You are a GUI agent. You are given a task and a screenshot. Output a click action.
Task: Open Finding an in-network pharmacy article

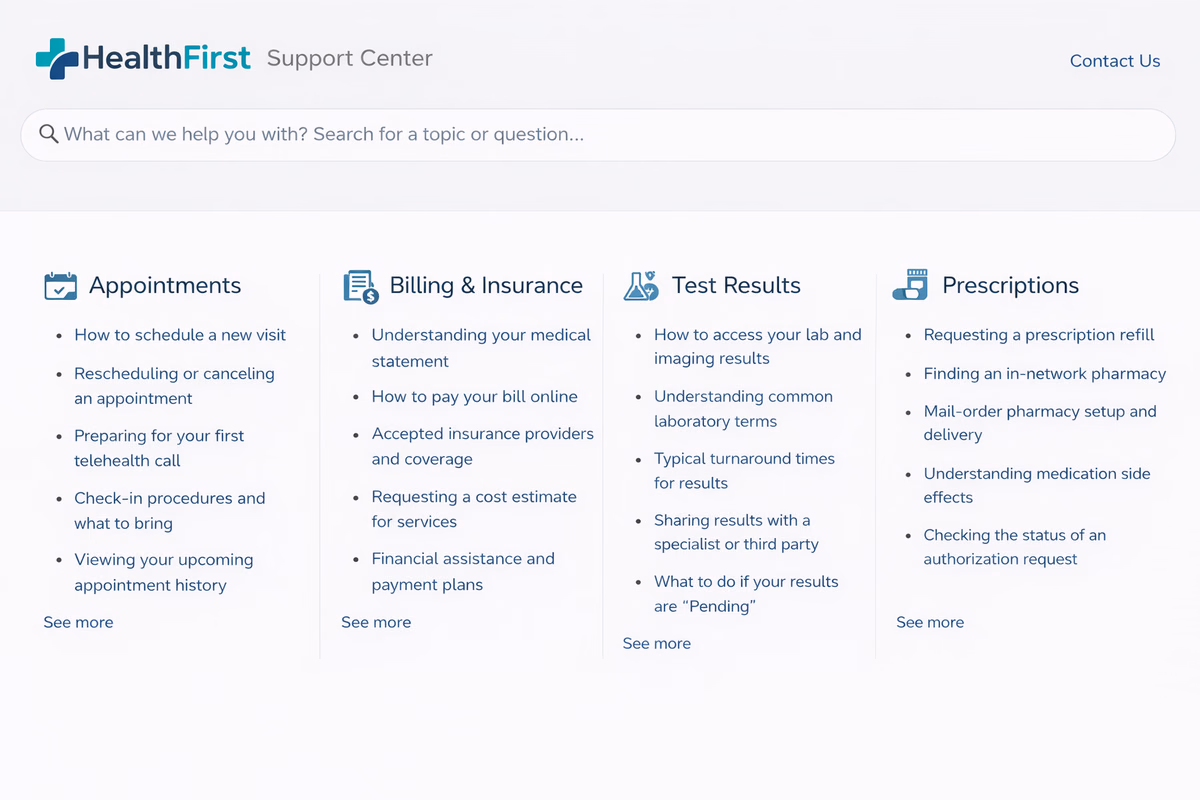point(1045,374)
